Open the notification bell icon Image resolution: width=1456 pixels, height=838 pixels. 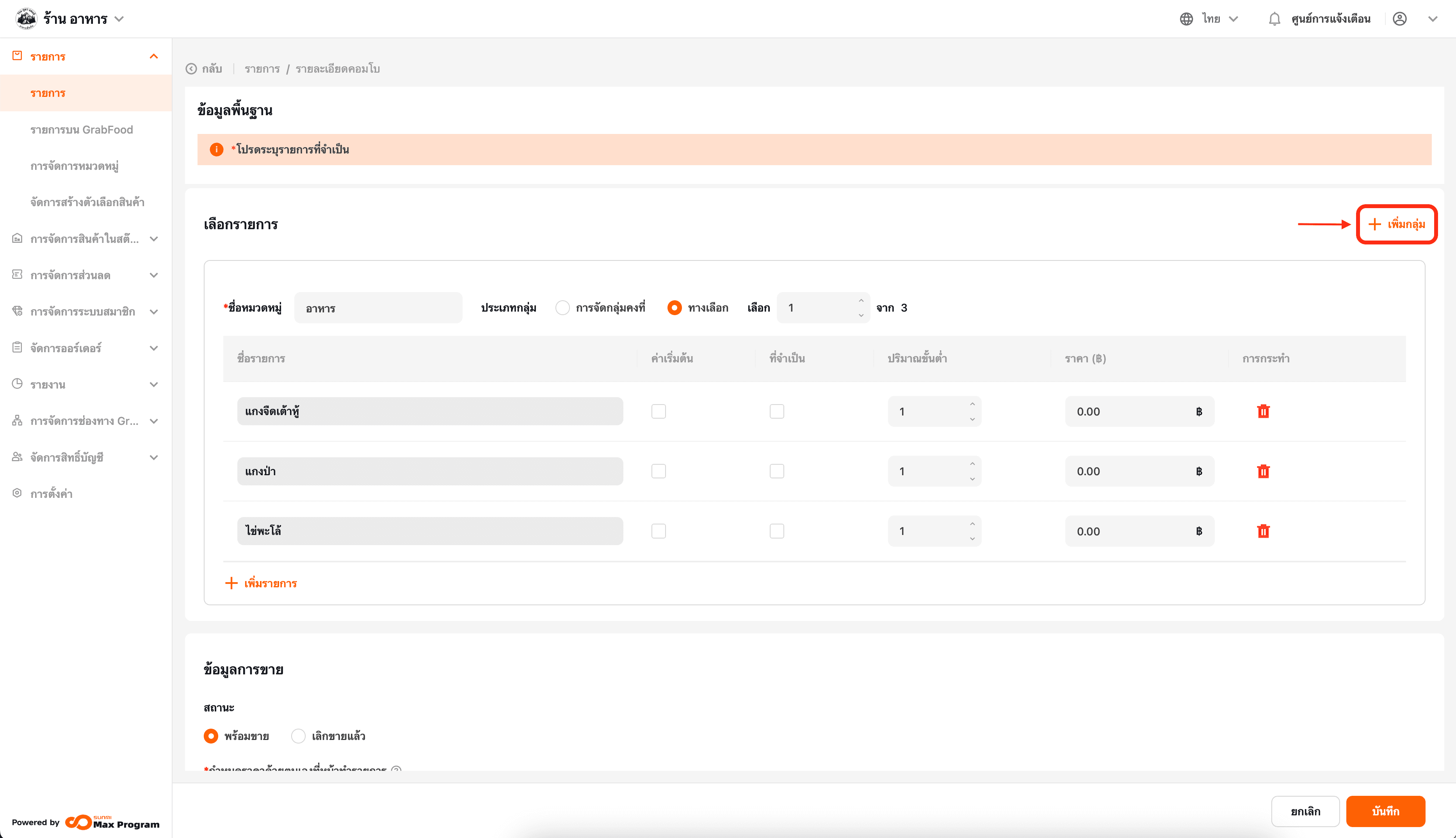[1274, 19]
